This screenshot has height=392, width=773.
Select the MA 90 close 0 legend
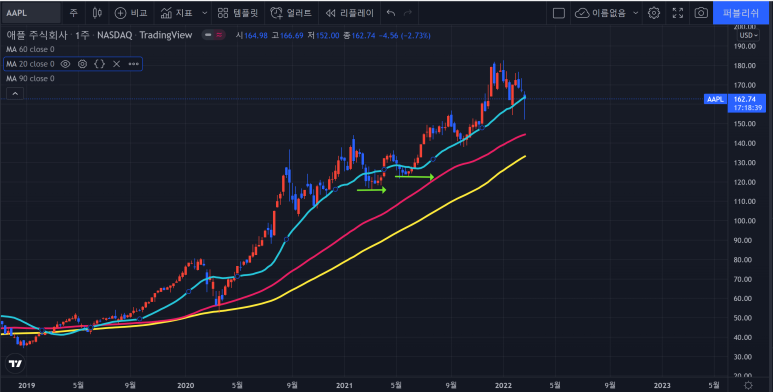30,78
